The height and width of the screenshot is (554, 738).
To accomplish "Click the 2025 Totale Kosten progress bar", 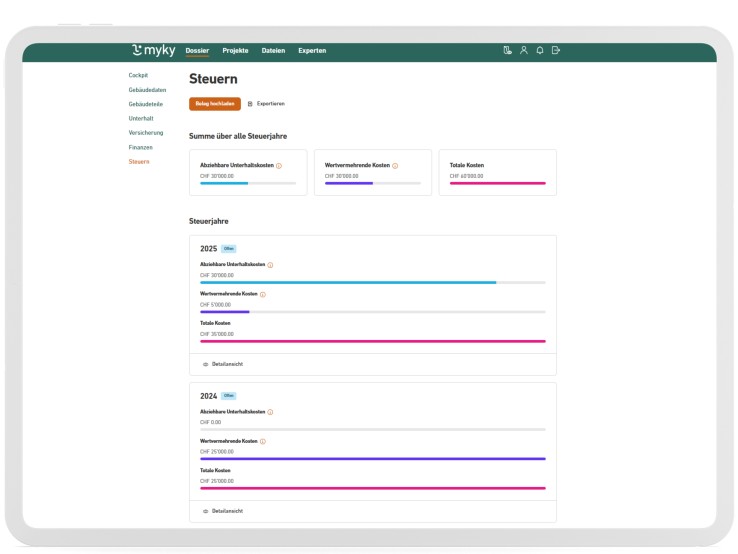I will (x=373, y=341).
